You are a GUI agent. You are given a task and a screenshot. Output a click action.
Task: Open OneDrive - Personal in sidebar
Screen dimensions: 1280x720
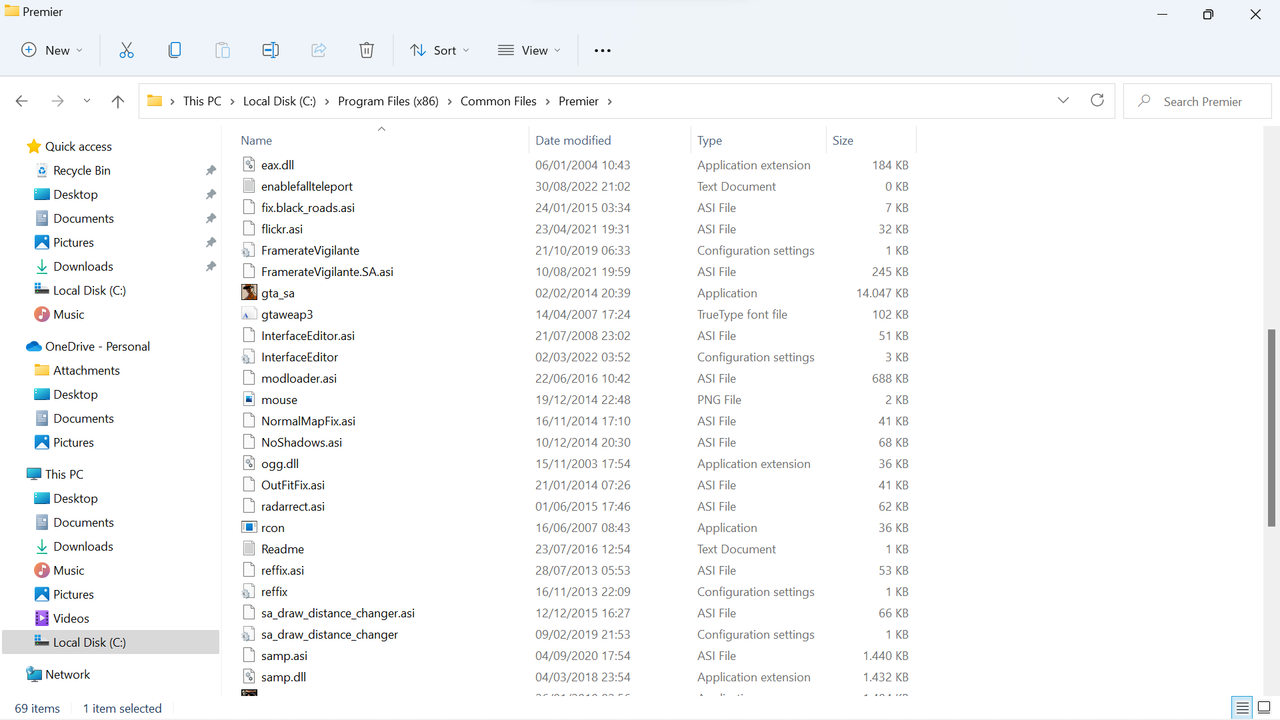pos(97,347)
